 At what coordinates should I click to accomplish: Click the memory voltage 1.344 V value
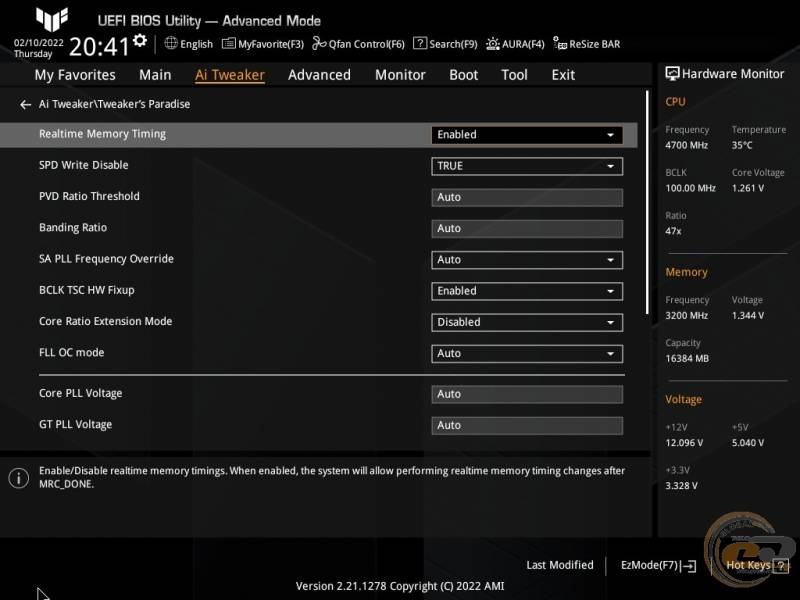(748, 316)
